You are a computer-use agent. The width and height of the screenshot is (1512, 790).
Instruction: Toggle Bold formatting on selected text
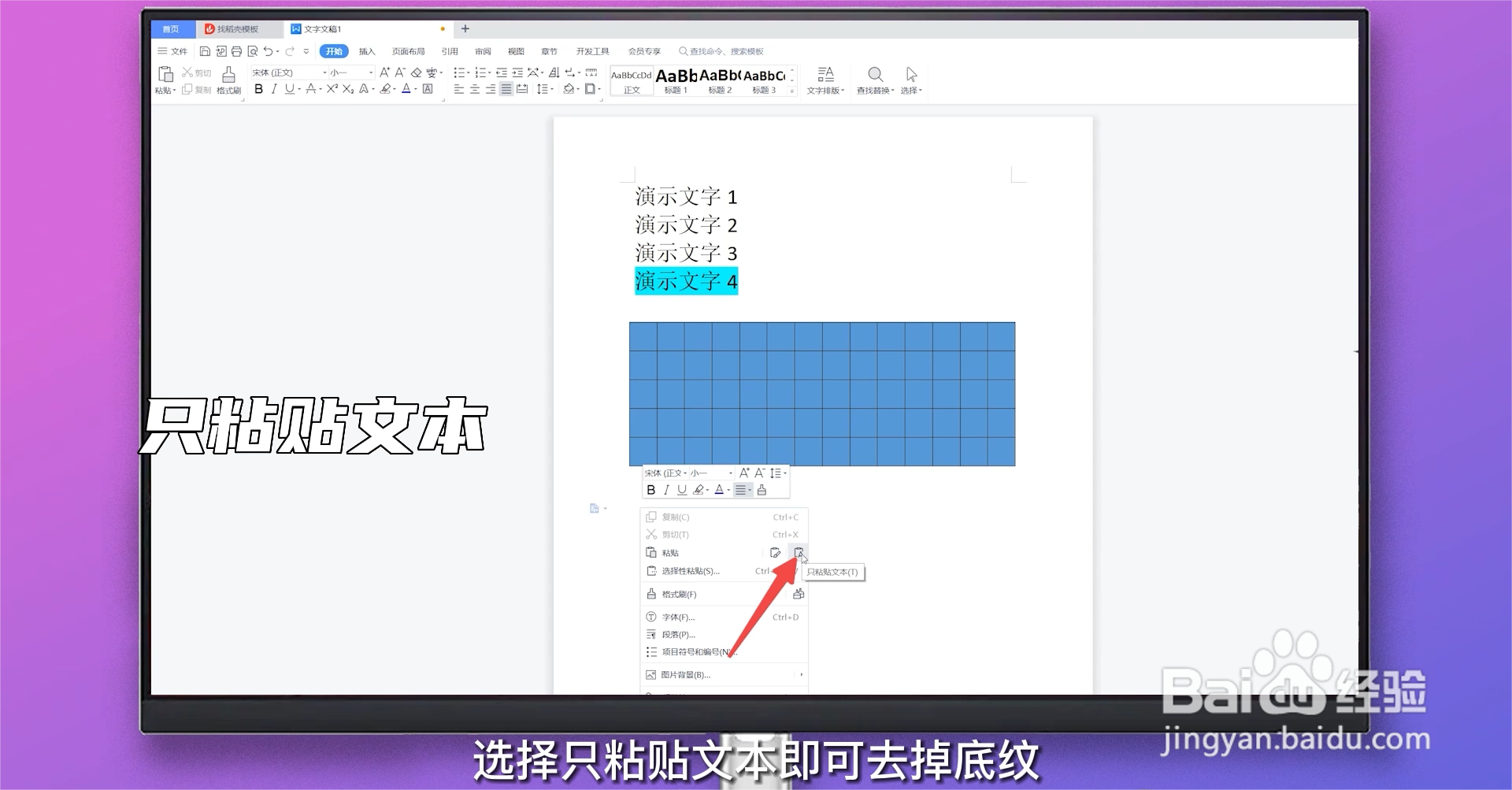(258, 89)
